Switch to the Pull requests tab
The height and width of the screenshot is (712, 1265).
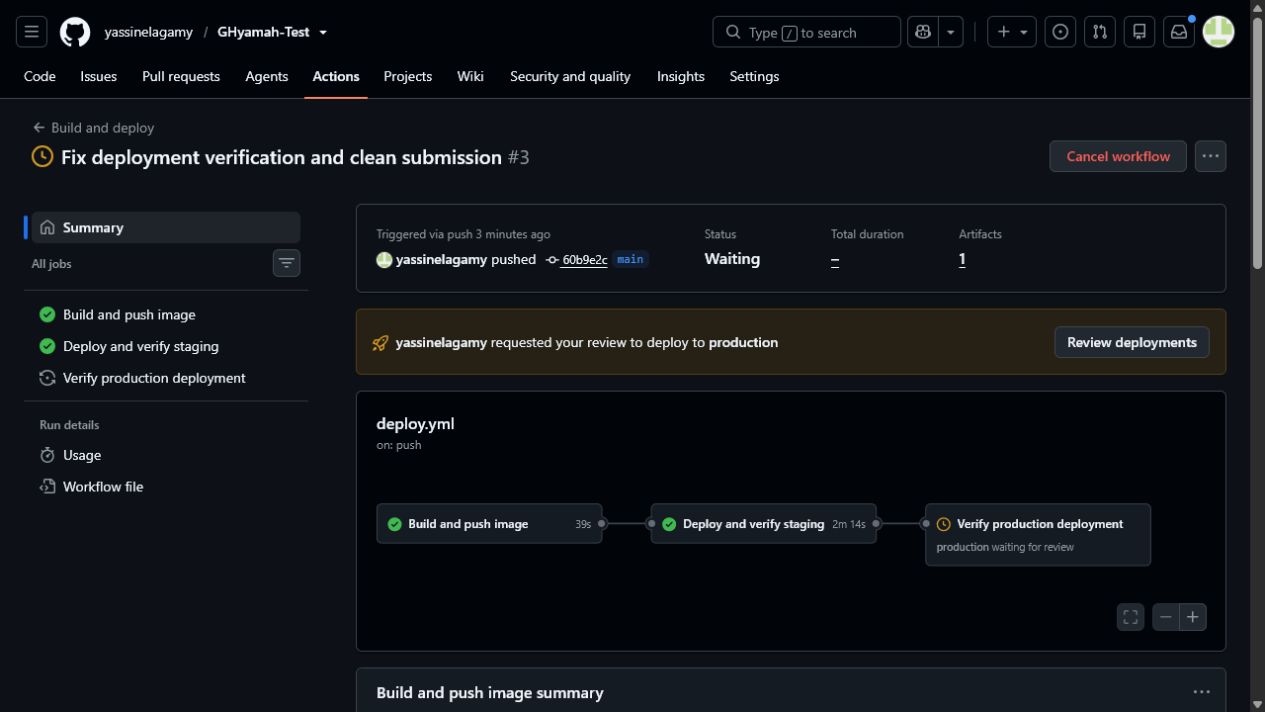point(181,76)
